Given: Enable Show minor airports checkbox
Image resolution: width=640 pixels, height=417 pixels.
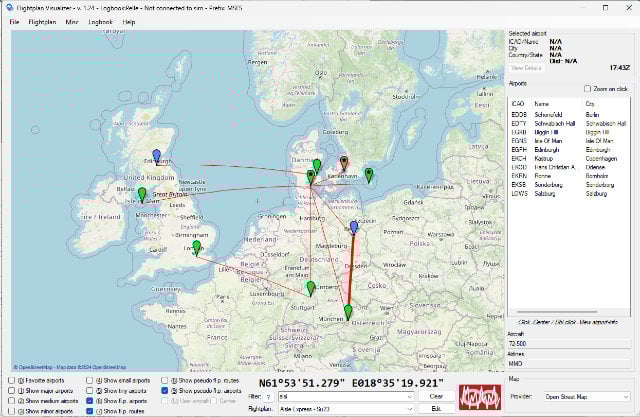Looking at the screenshot, I should click(x=11, y=411).
